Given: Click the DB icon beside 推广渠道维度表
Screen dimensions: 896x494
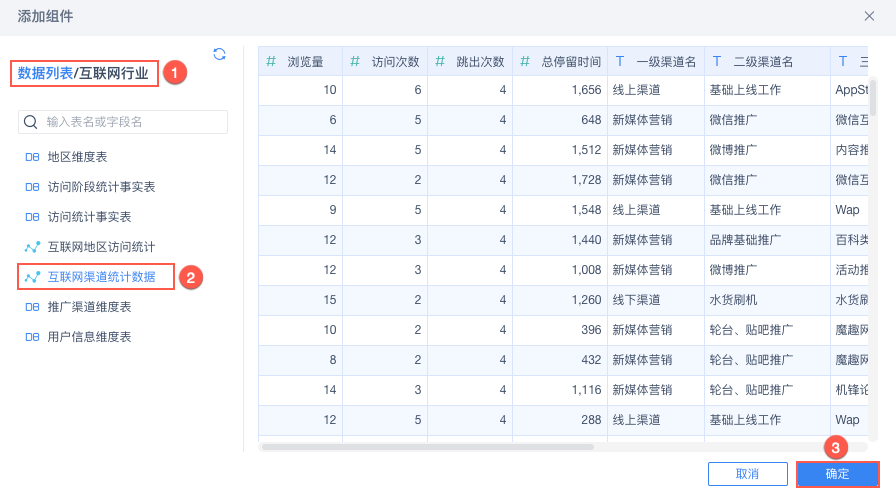Looking at the screenshot, I should pos(31,307).
